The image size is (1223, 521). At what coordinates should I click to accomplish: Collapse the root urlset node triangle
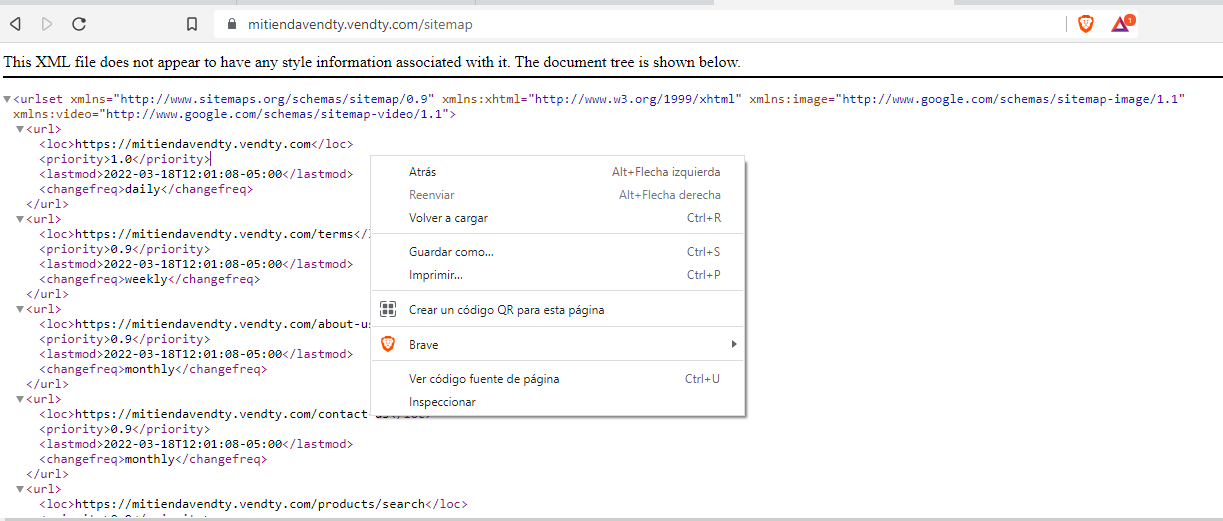[7, 99]
